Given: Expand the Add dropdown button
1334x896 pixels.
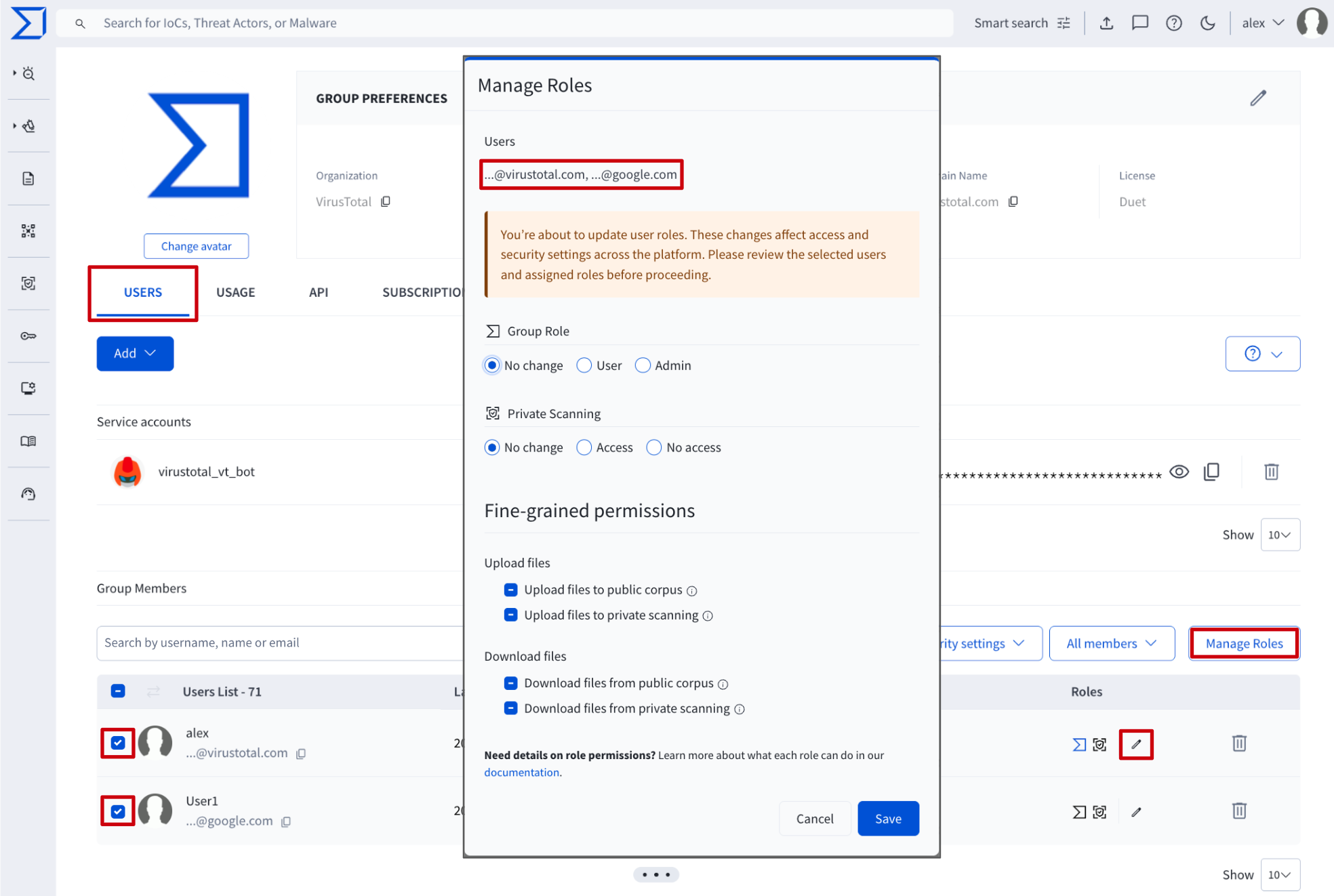Looking at the screenshot, I should tap(135, 353).
